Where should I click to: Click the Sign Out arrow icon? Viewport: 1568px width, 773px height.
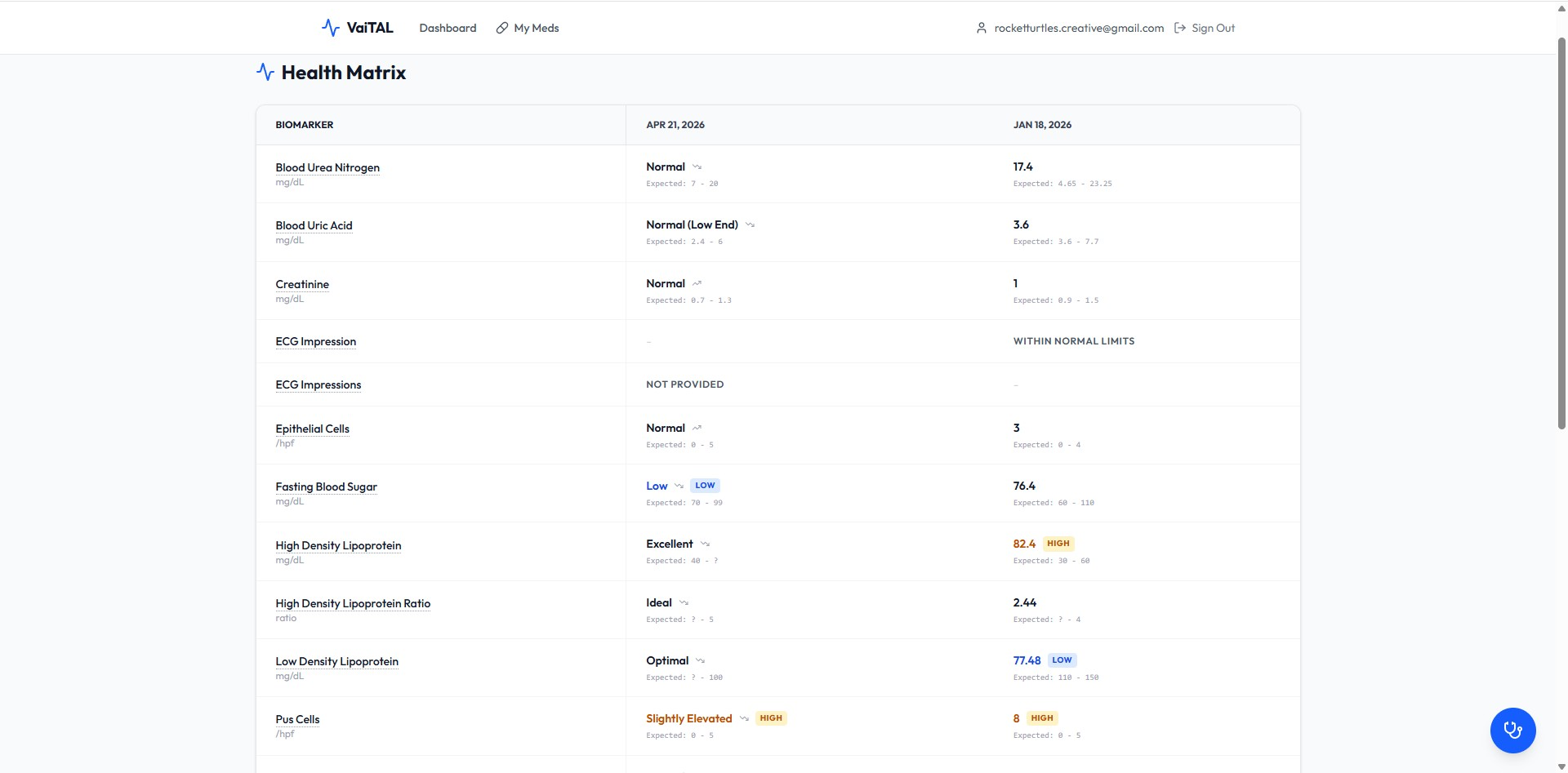tap(1180, 28)
